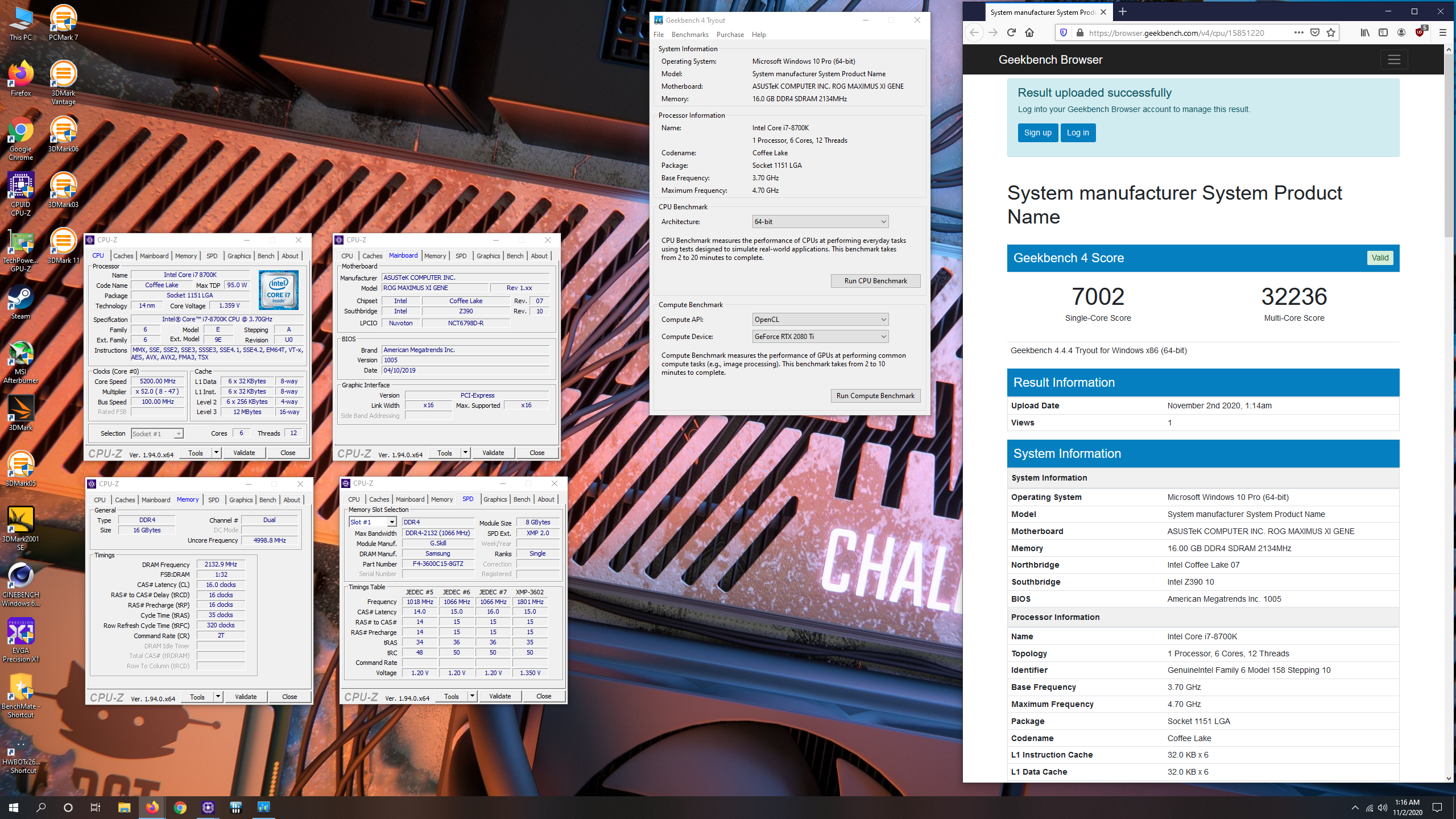Bookmark this page with the star icon
This screenshot has width=1456, height=819.
tap(1331, 33)
